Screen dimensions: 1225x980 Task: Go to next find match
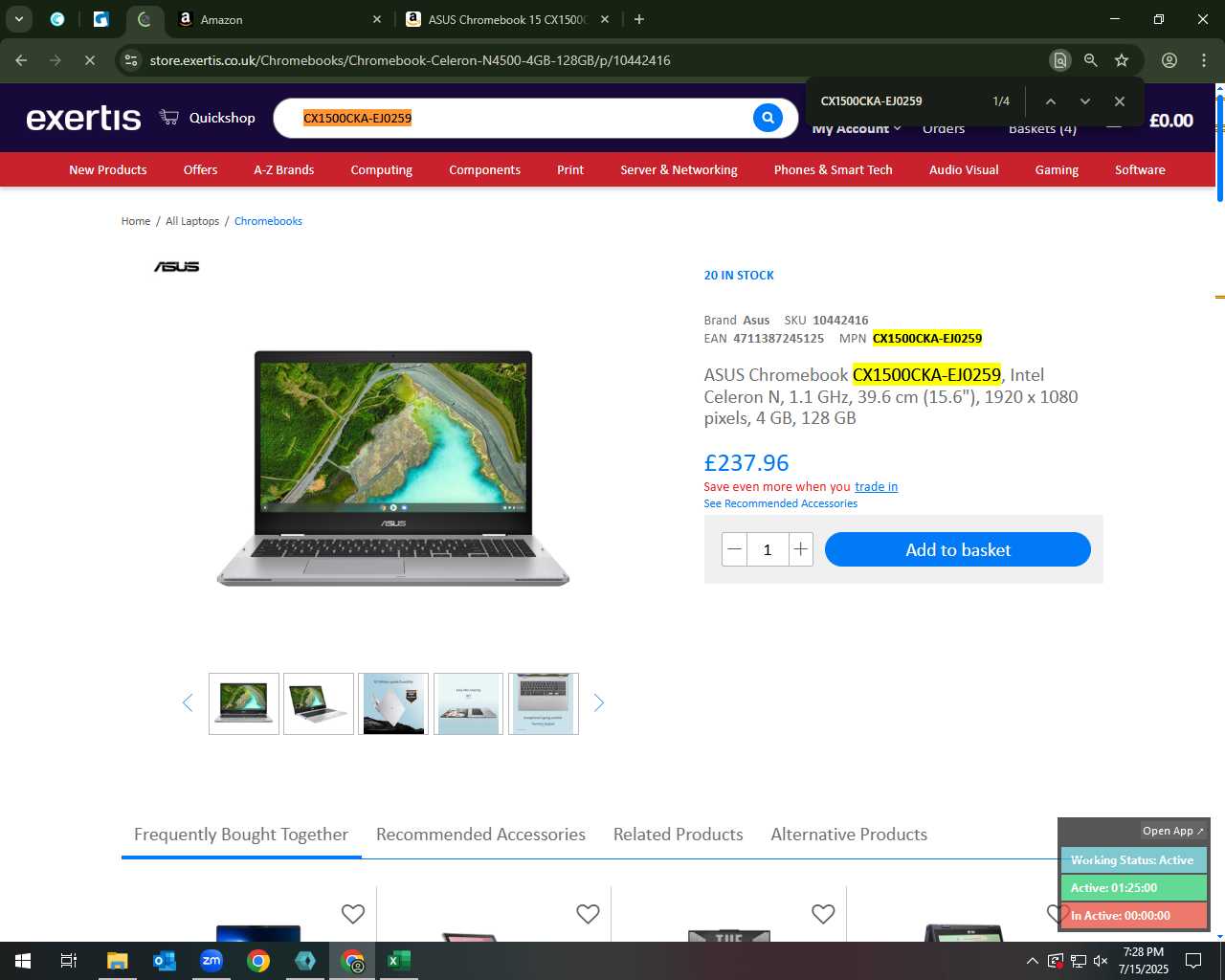coord(1084,101)
